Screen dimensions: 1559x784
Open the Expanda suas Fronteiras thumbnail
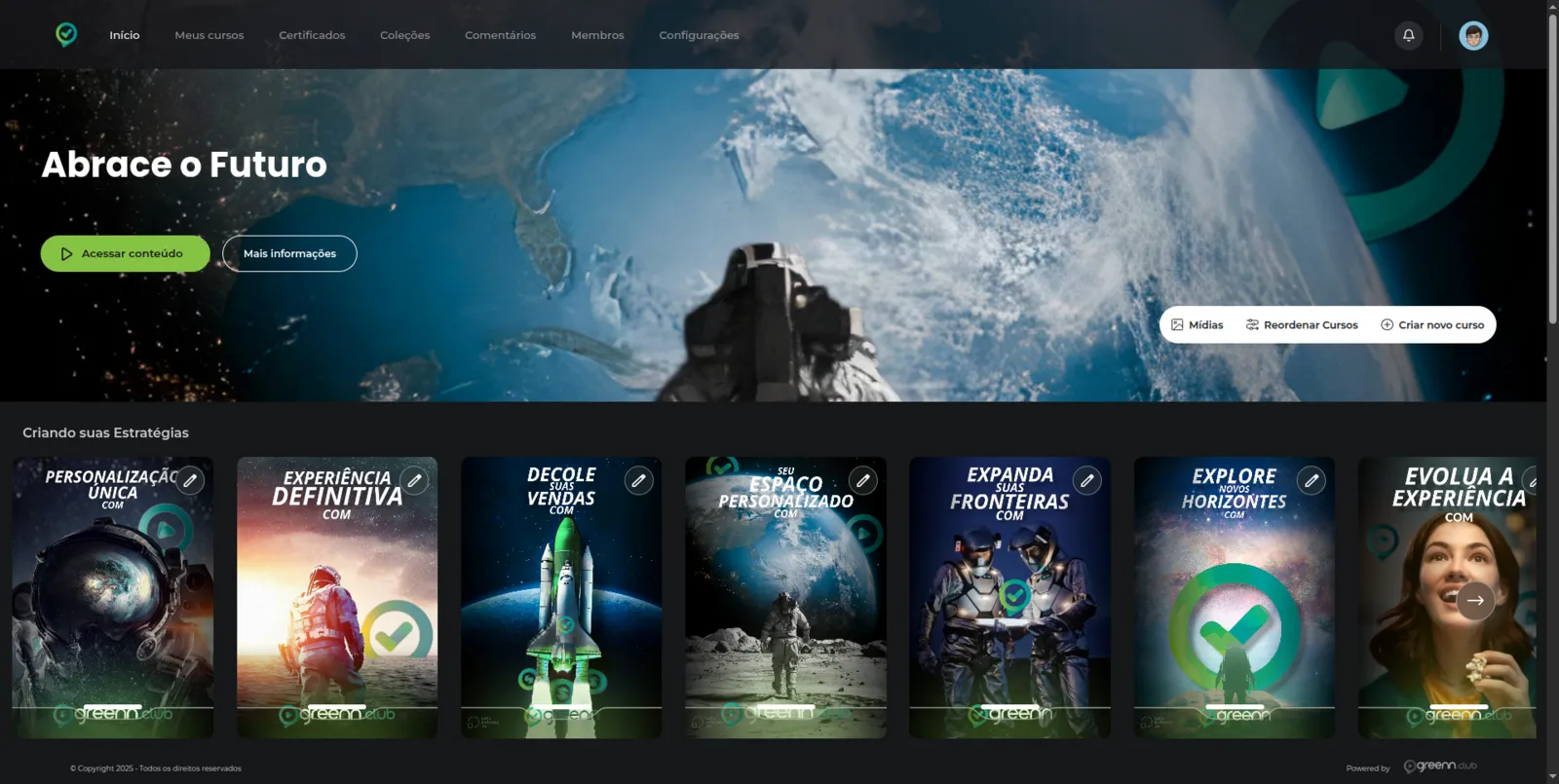pyautogui.click(x=1009, y=597)
